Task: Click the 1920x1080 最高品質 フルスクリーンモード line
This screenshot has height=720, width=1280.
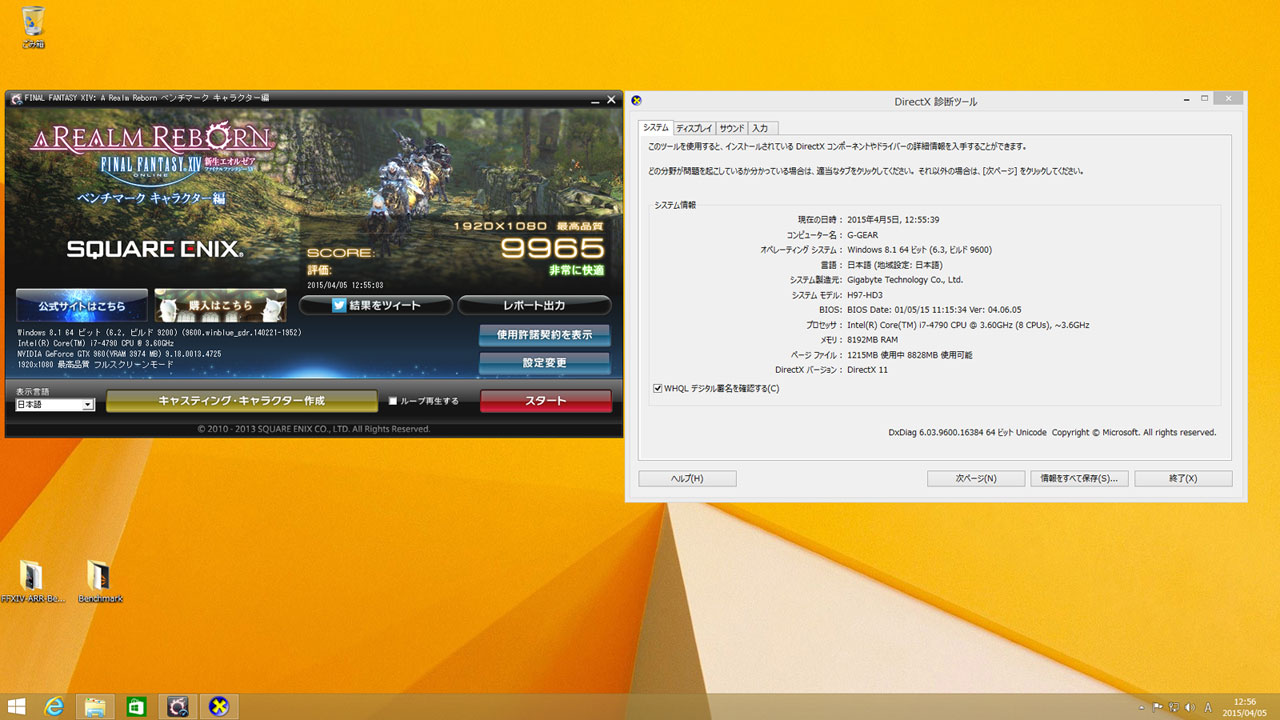Action: tap(95, 365)
